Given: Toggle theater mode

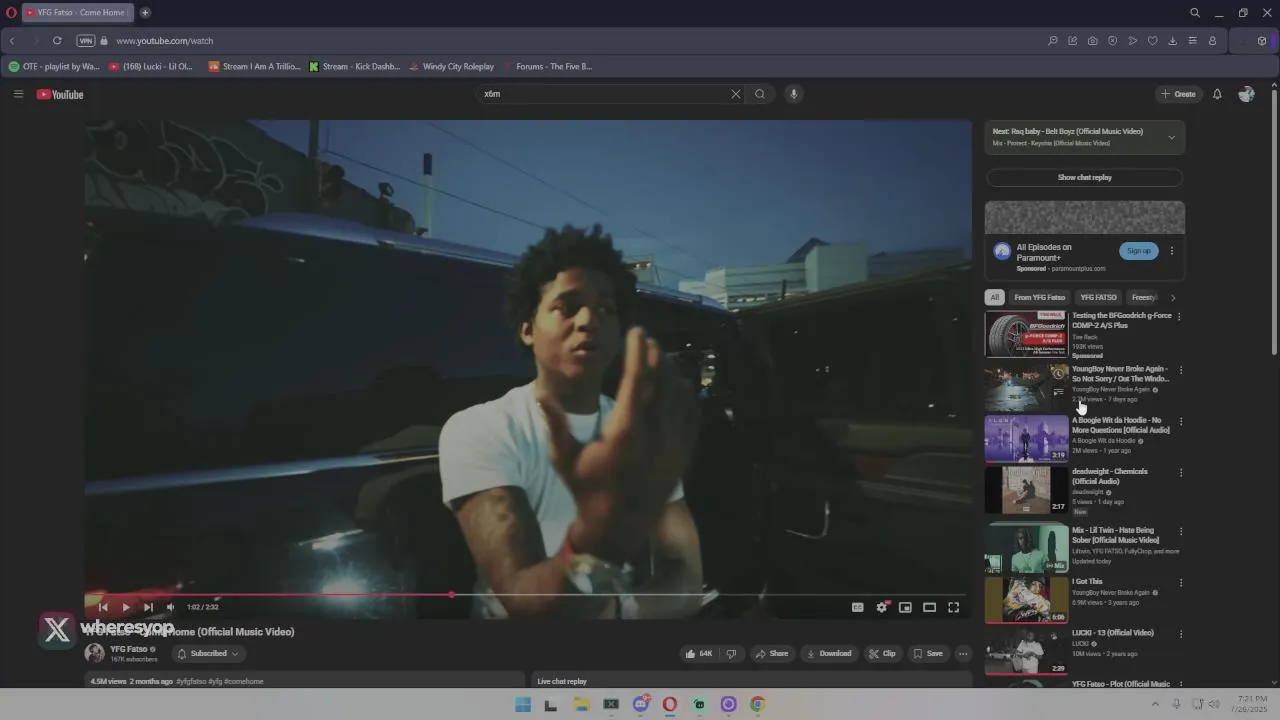Looking at the screenshot, I should pos(929,607).
